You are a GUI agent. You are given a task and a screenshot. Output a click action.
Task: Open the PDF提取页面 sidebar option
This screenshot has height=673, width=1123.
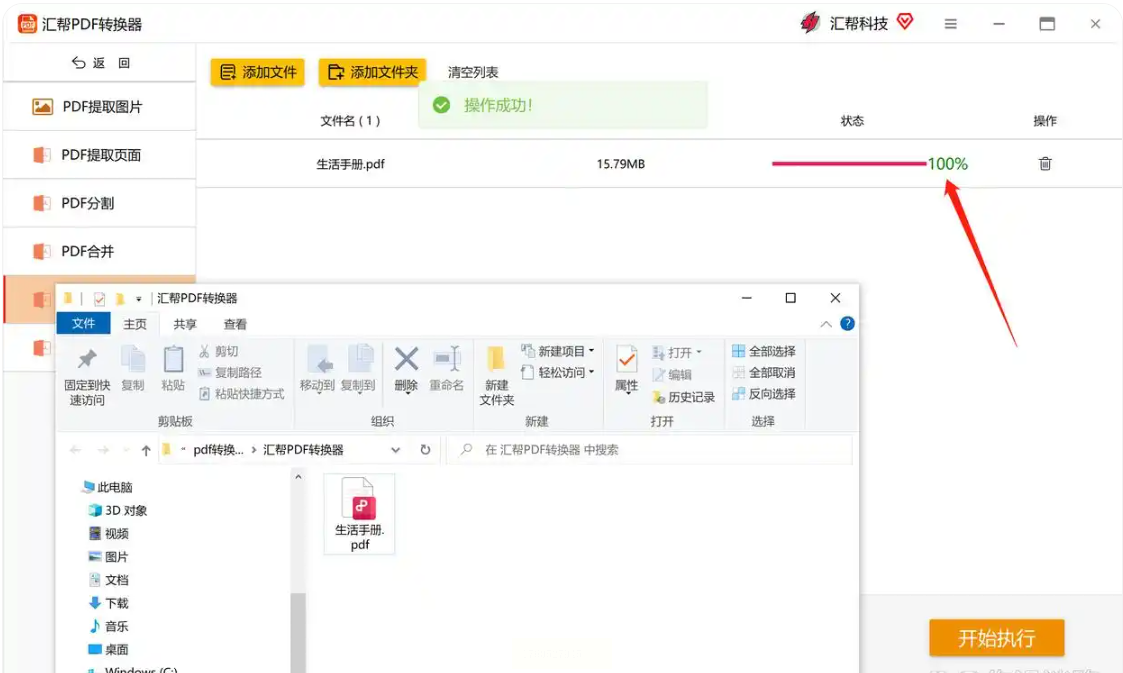click(100, 155)
